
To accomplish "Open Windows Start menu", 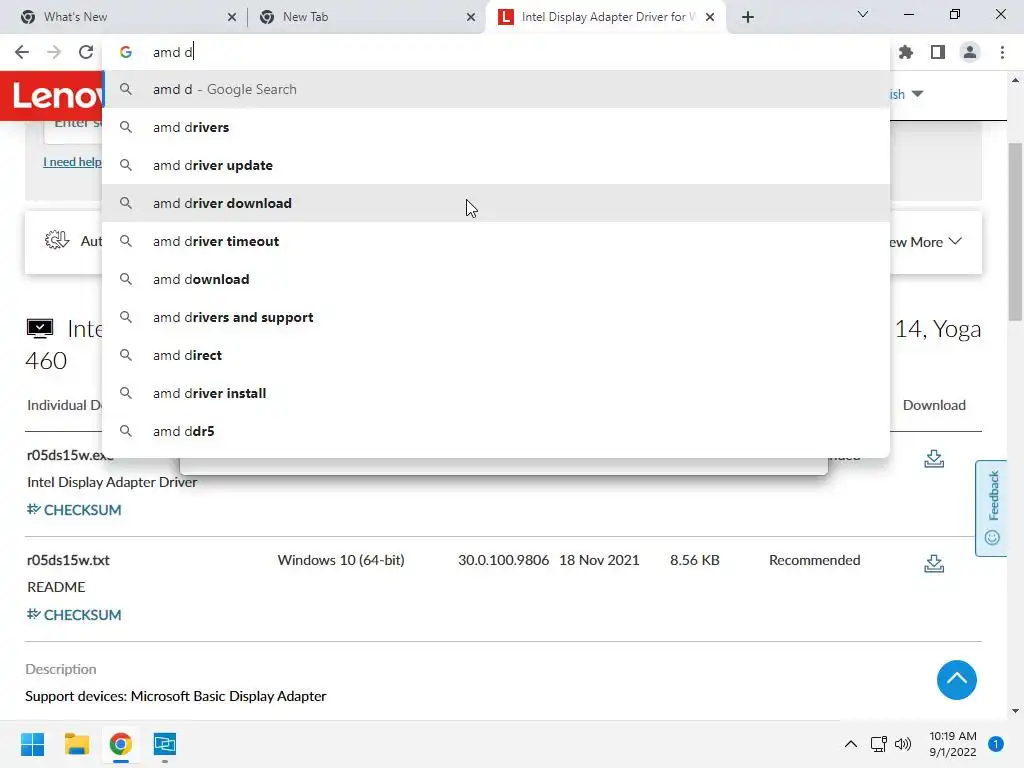I will [33, 744].
